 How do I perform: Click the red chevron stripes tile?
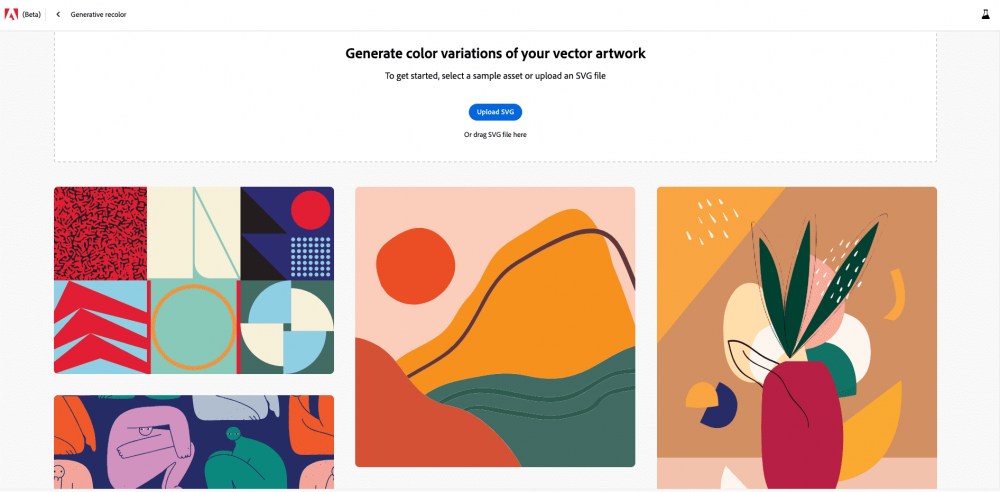[x=101, y=327]
